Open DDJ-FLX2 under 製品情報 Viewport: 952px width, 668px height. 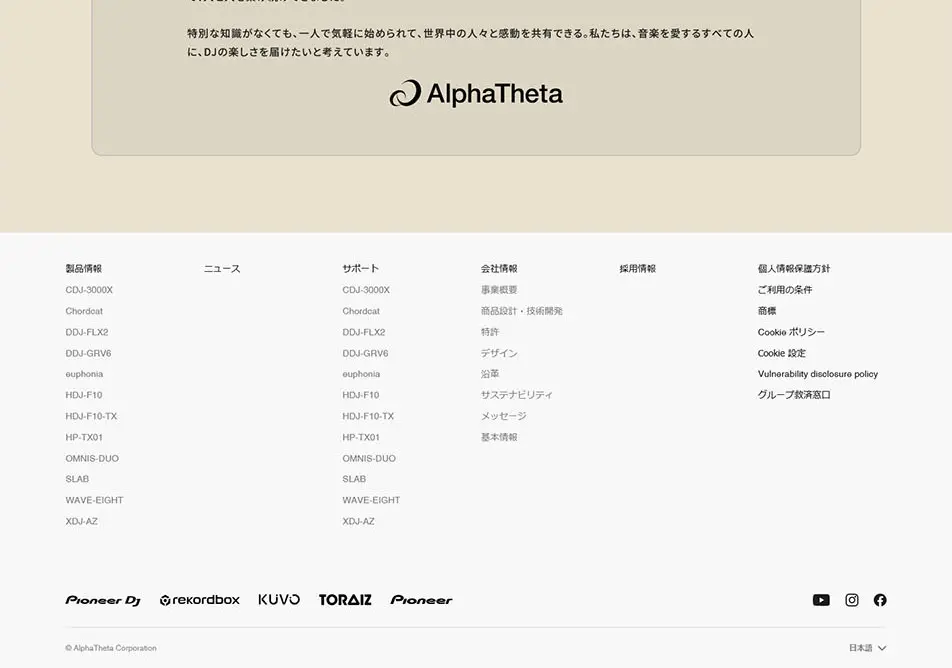pyautogui.click(x=87, y=332)
